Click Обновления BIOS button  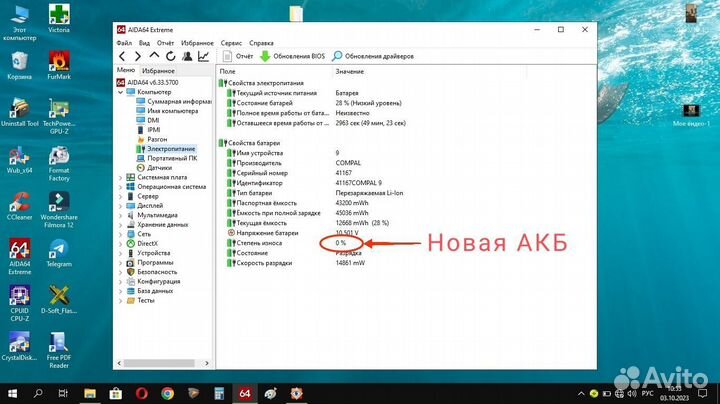click(x=292, y=56)
